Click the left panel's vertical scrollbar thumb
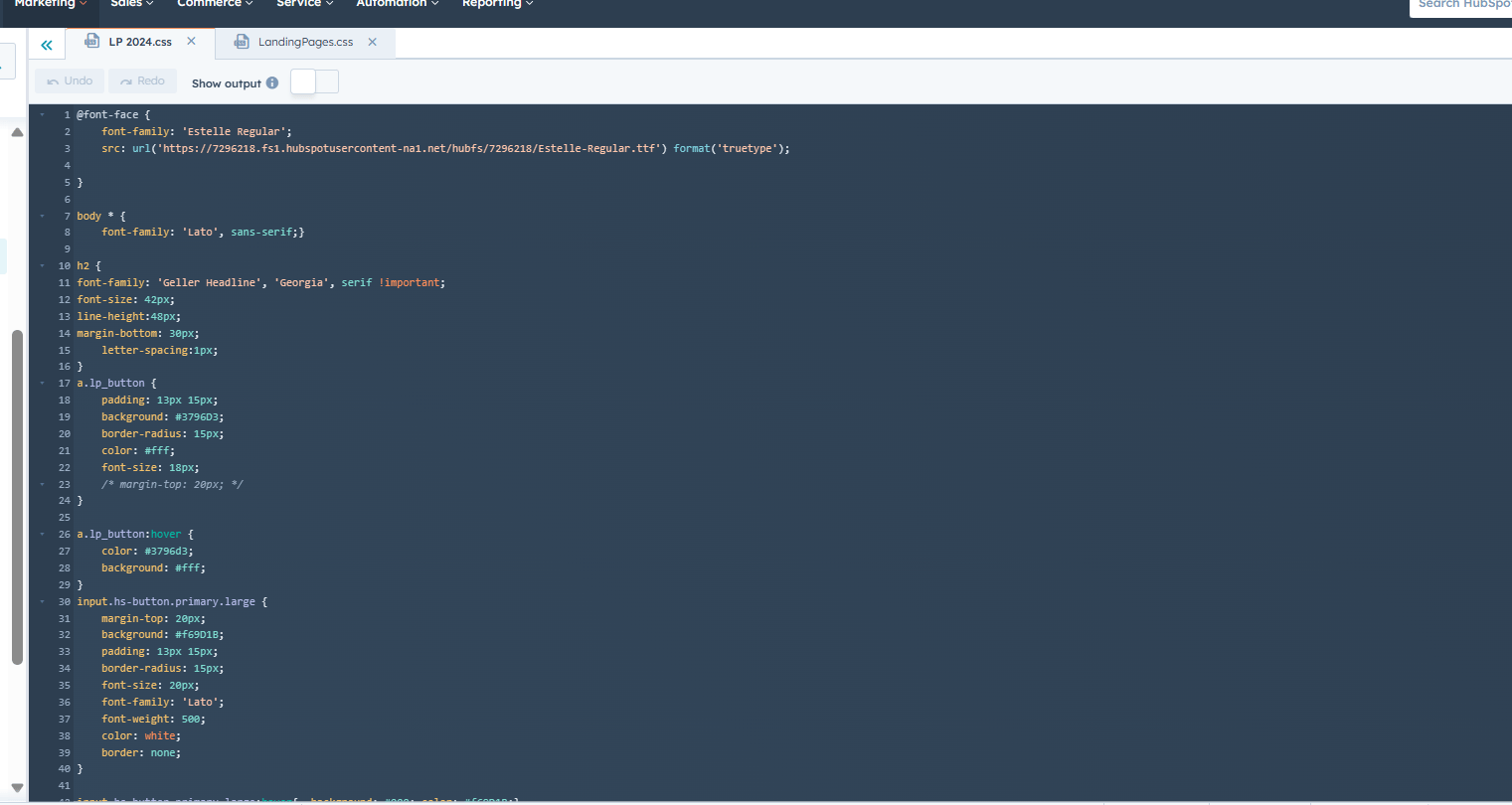1512x805 pixels. [x=17, y=497]
